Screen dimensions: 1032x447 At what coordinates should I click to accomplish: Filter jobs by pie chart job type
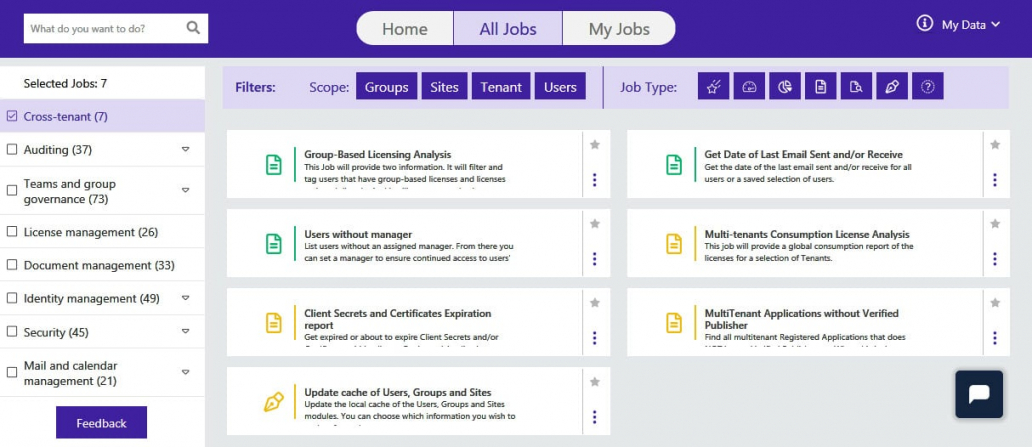(785, 87)
